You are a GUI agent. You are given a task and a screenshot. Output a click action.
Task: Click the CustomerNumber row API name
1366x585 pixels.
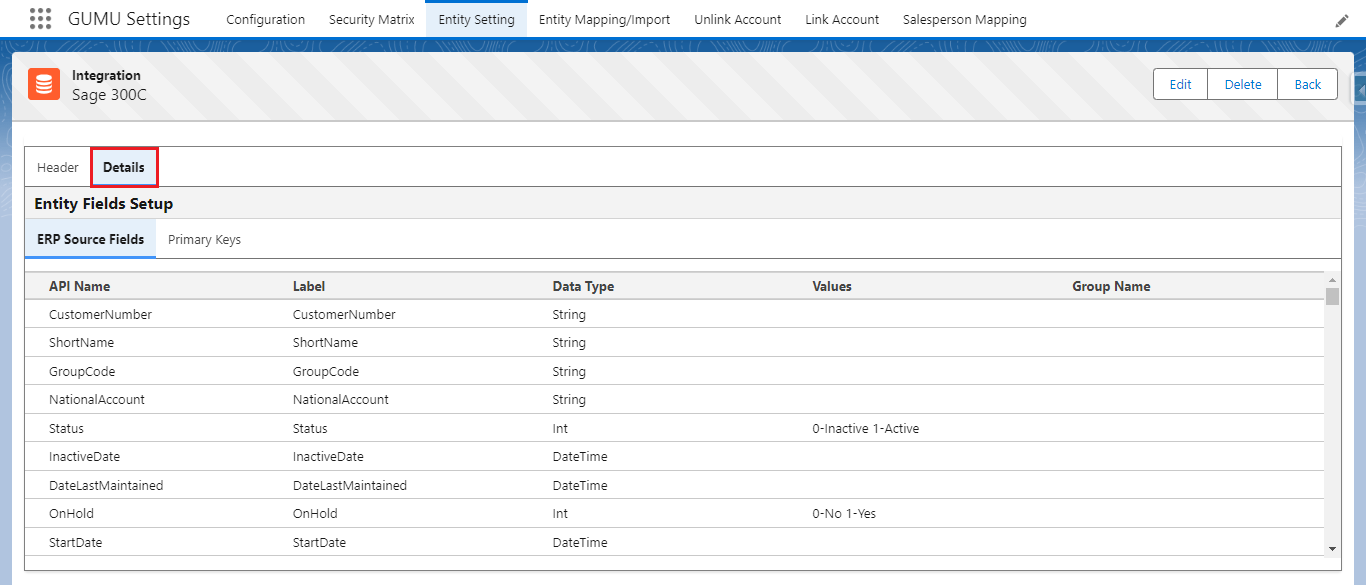click(x=100, y=314)
